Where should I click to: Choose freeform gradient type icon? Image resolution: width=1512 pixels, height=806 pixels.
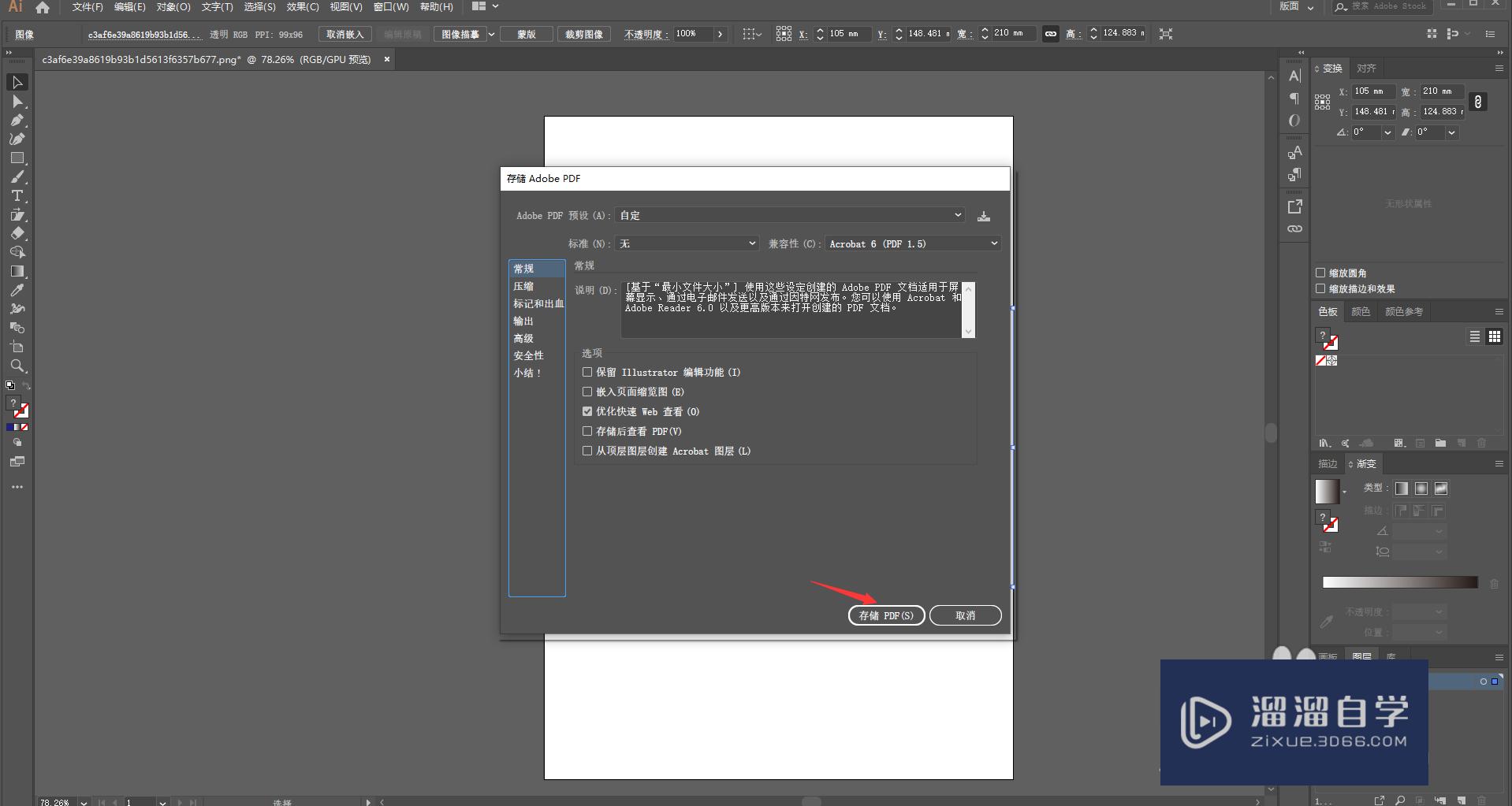pos(1441,488)
